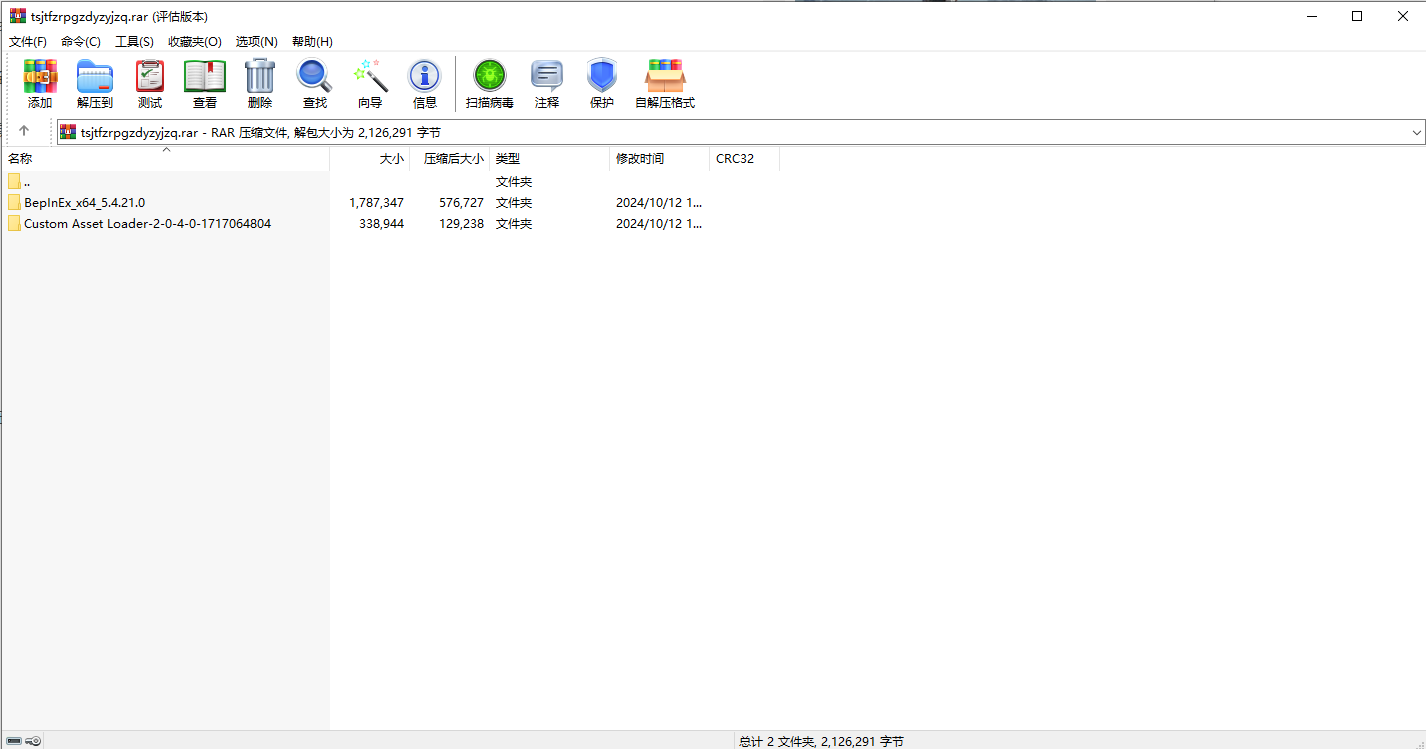The height and width of the screenshot is (749, 1426).
Task: Click the Extract To (解压到) icon
Action: point(95,76)
